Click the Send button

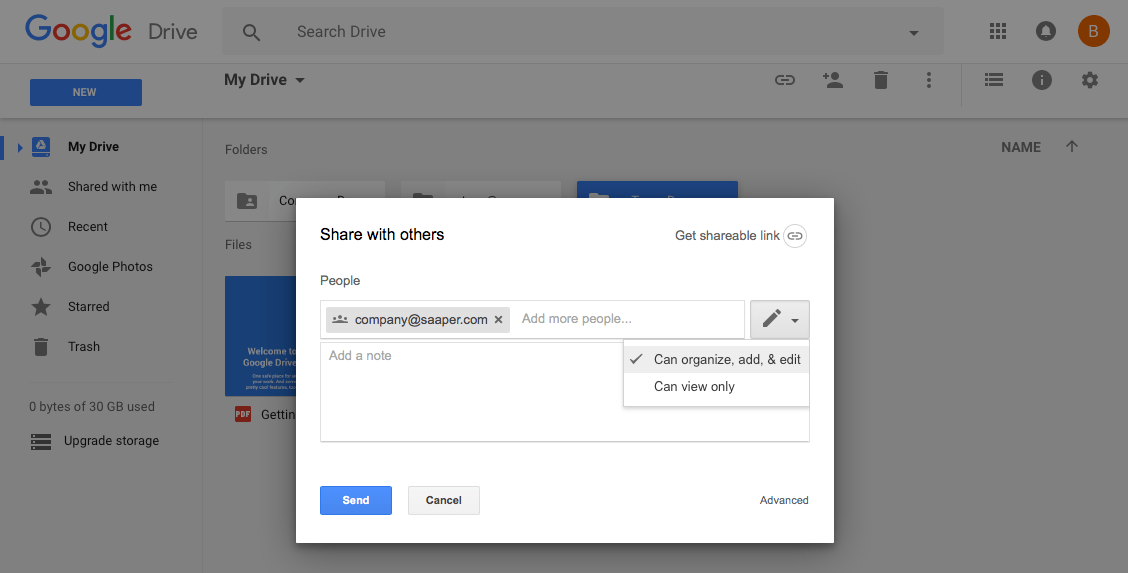(355, 500)
